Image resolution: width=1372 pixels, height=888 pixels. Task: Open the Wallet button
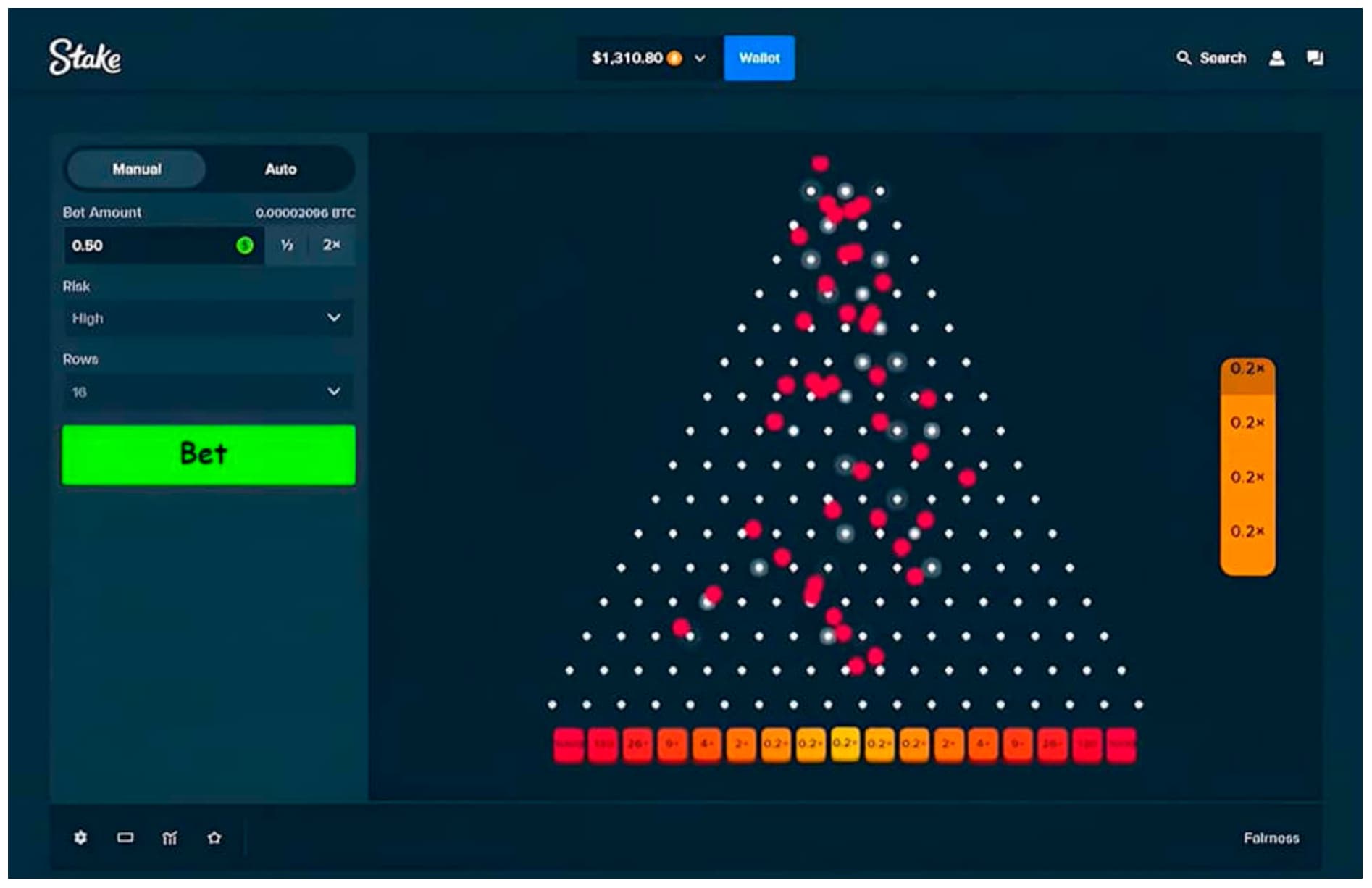[759, 58]
